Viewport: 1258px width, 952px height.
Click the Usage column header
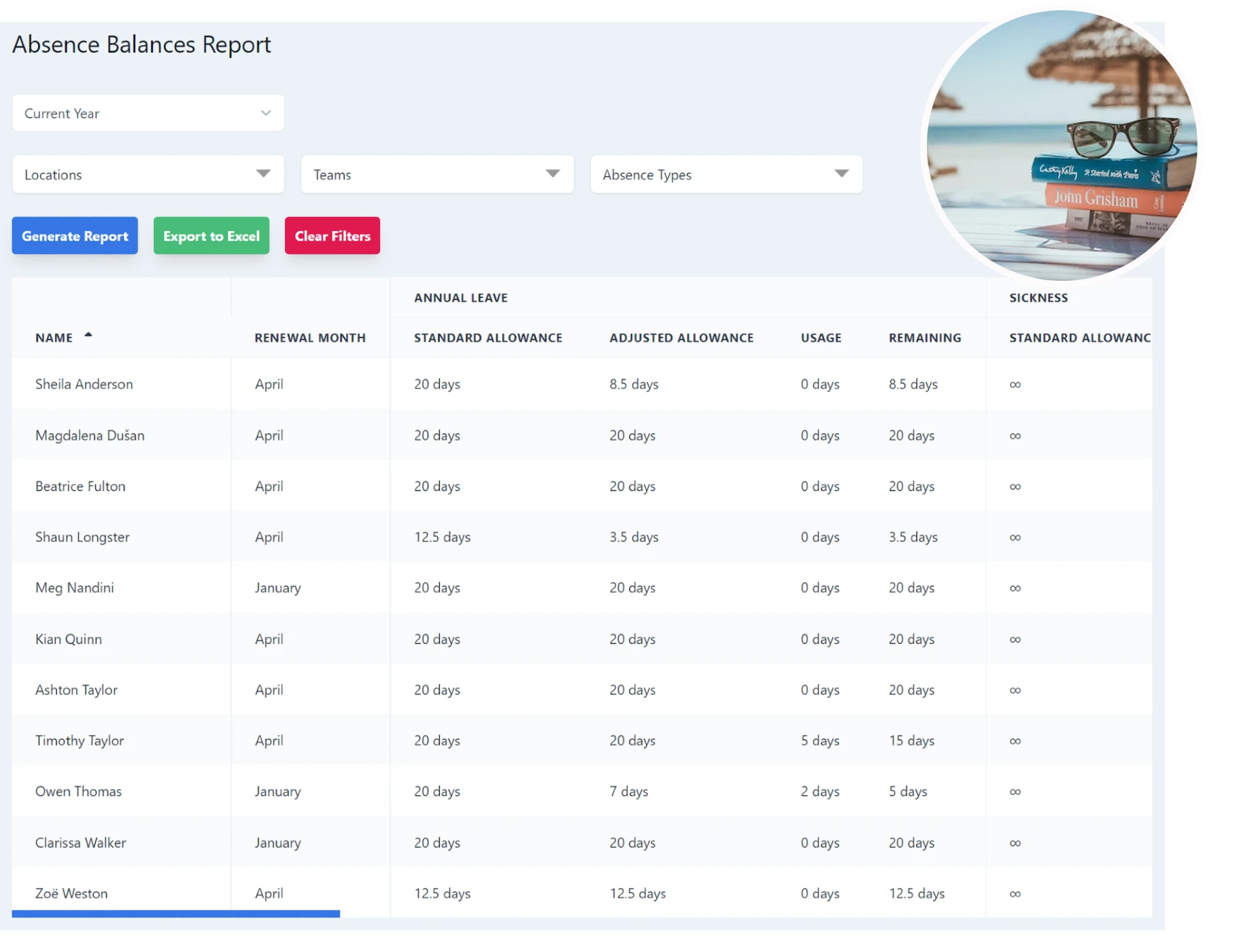(820, 337)
